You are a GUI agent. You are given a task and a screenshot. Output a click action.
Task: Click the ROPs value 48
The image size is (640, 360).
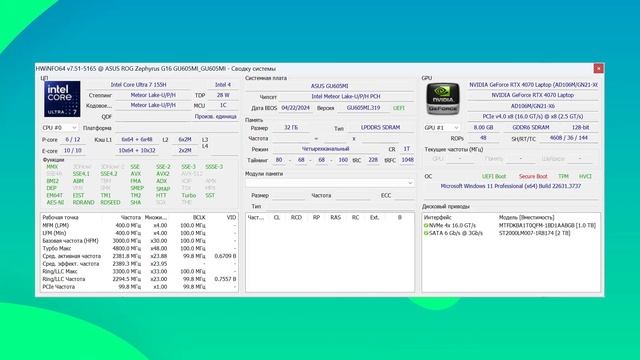click(x=483, y=138)
